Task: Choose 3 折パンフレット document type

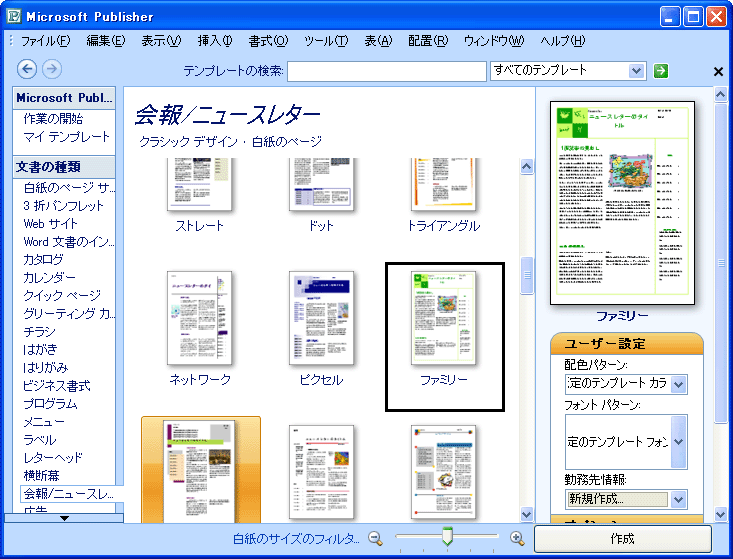Action: click(x=64, y=206)
